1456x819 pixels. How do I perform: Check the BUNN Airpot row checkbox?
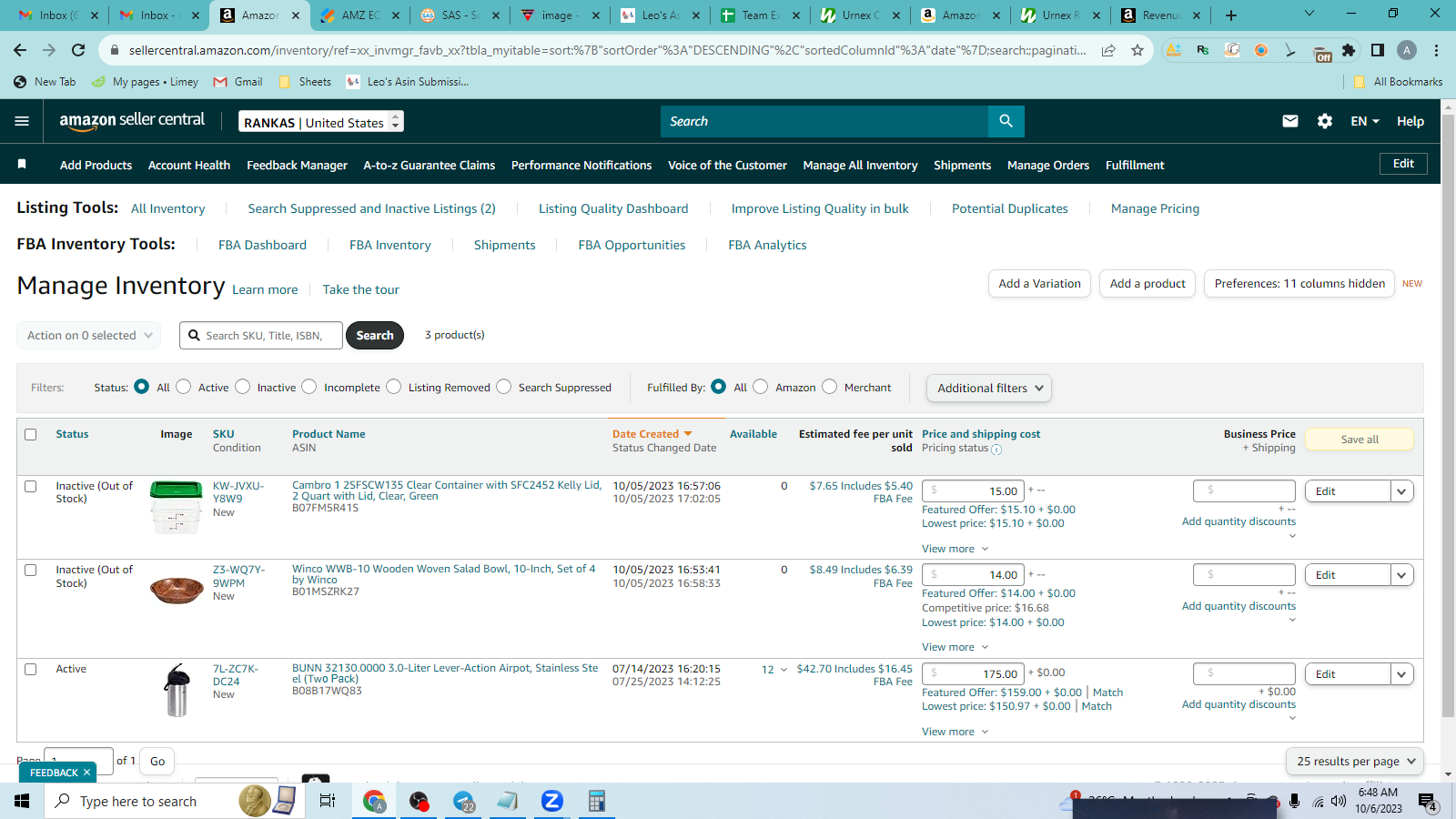pos(31,669)
